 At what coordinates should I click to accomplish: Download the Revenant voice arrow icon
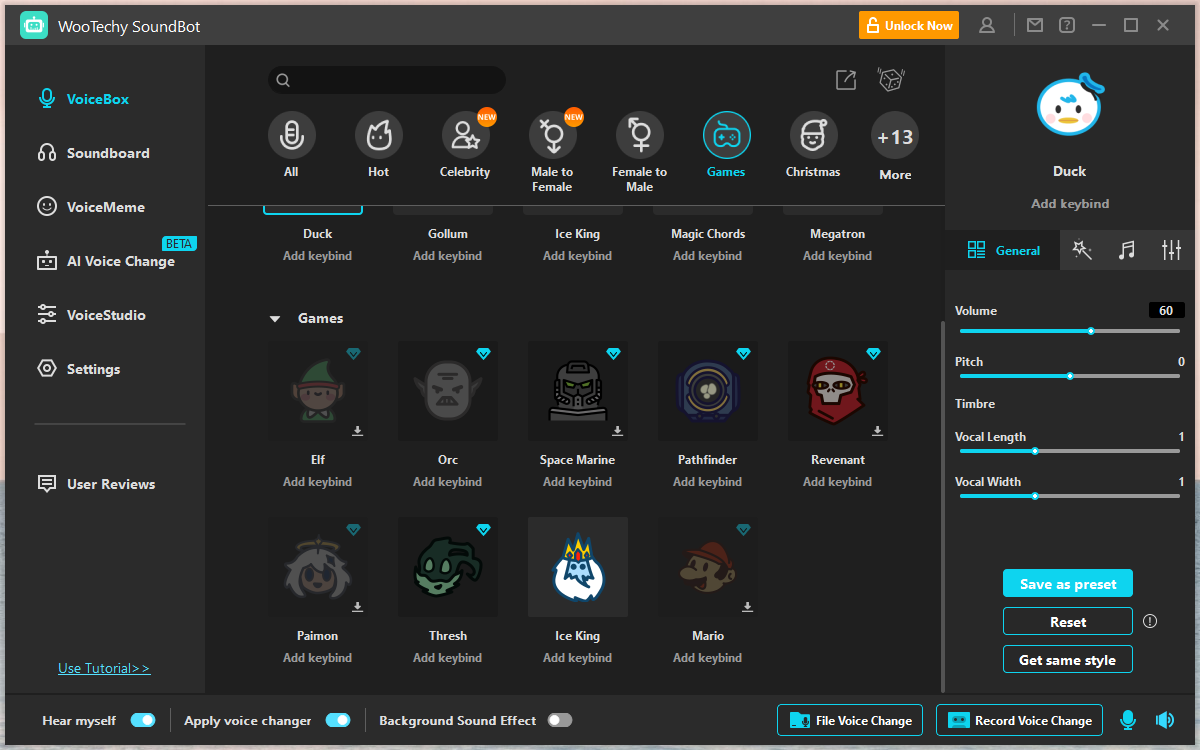877,431
